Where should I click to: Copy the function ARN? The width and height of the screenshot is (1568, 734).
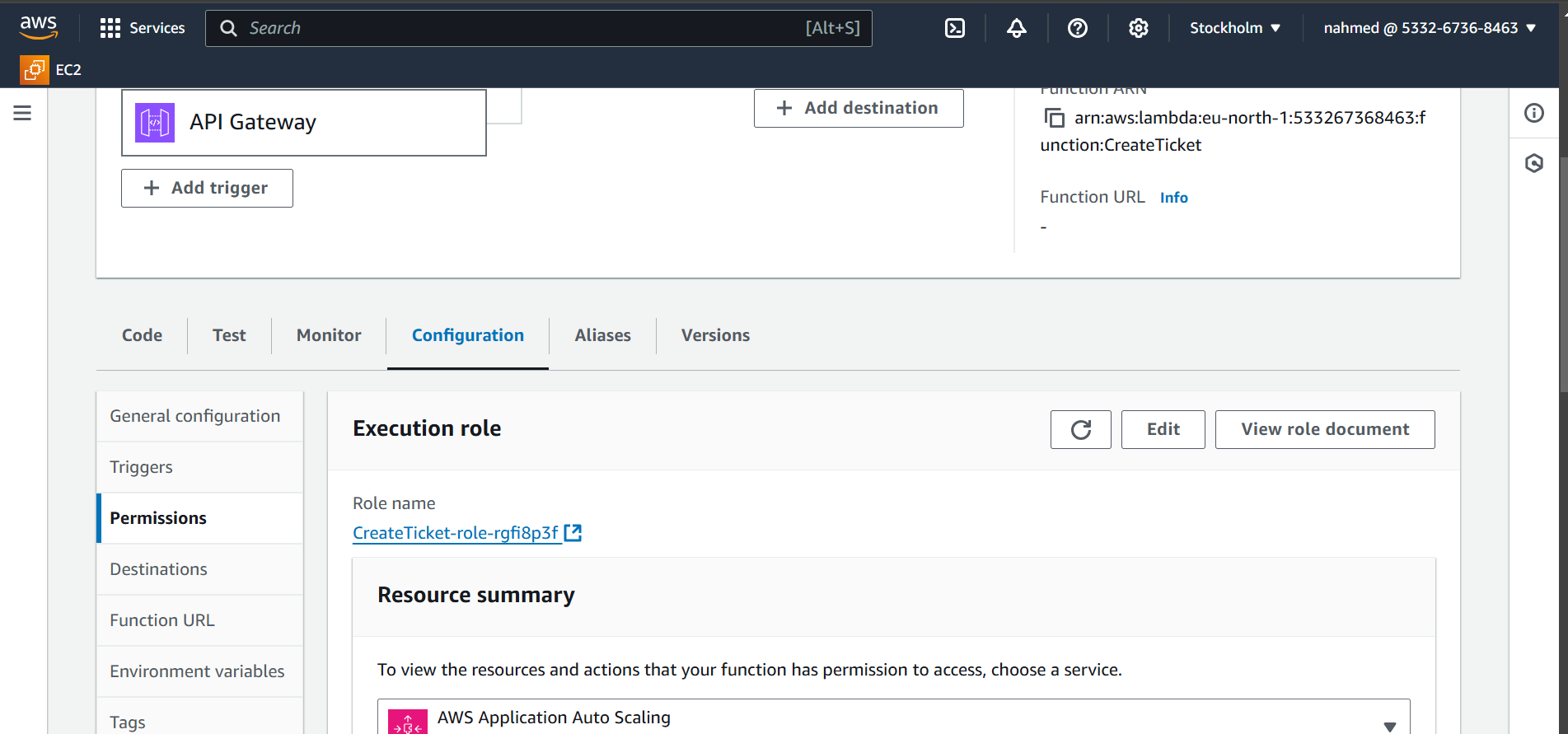1055,118
